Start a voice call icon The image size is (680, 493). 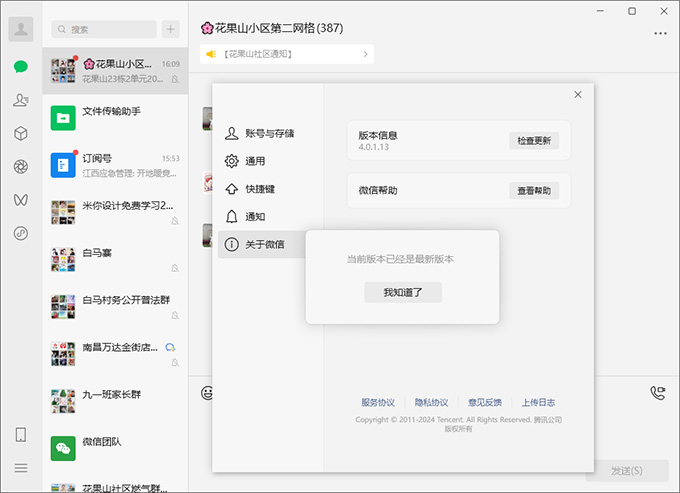(x=658, y=393)
